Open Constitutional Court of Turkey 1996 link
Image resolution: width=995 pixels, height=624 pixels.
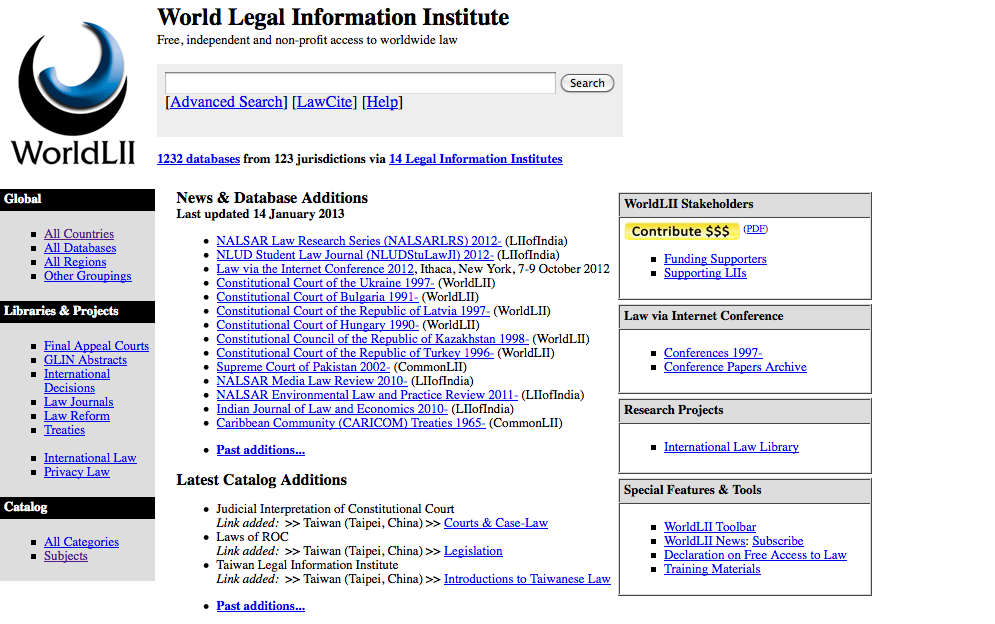coord(355,352)
